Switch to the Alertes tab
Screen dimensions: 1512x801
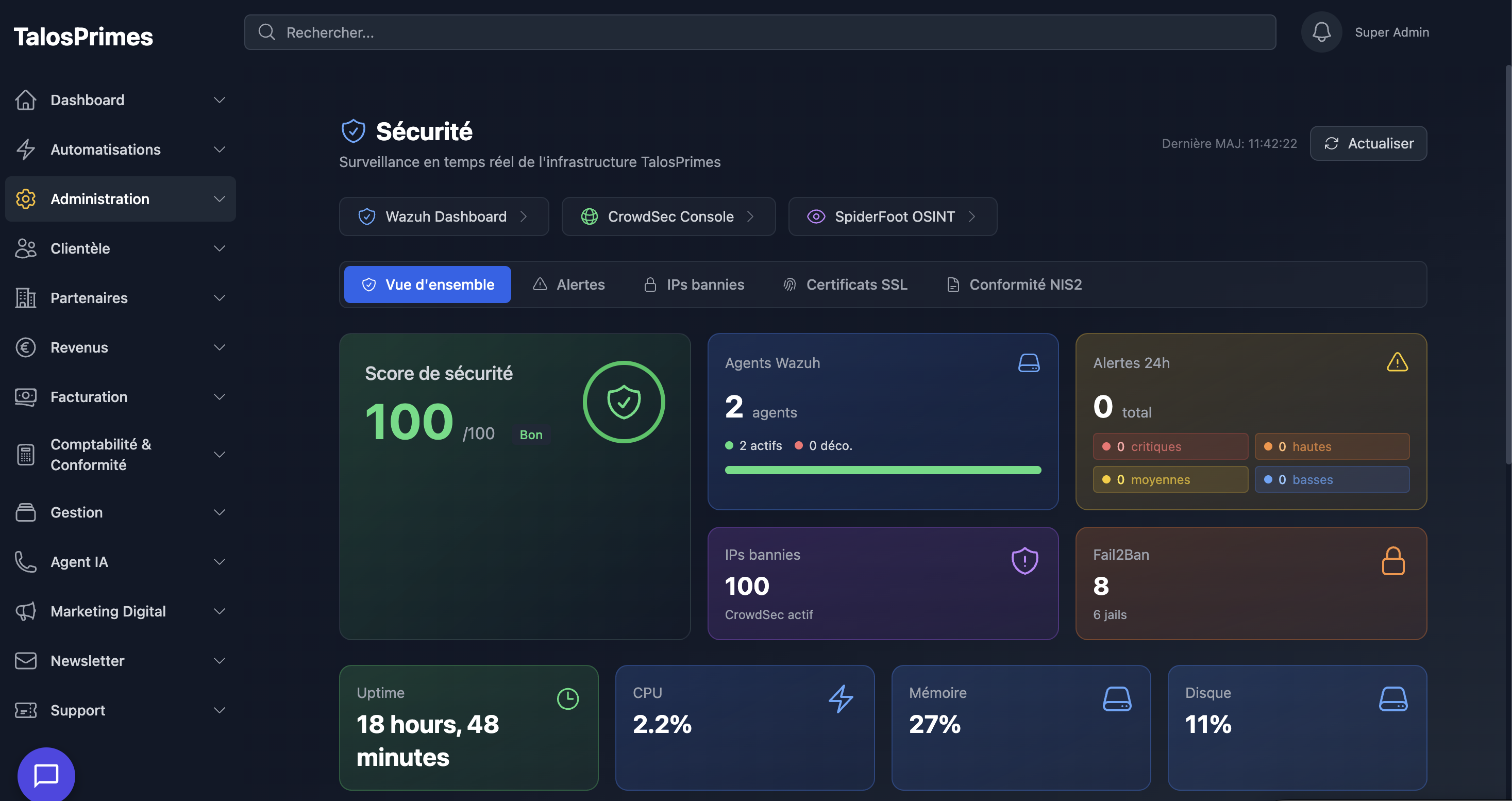pos(568,284)
